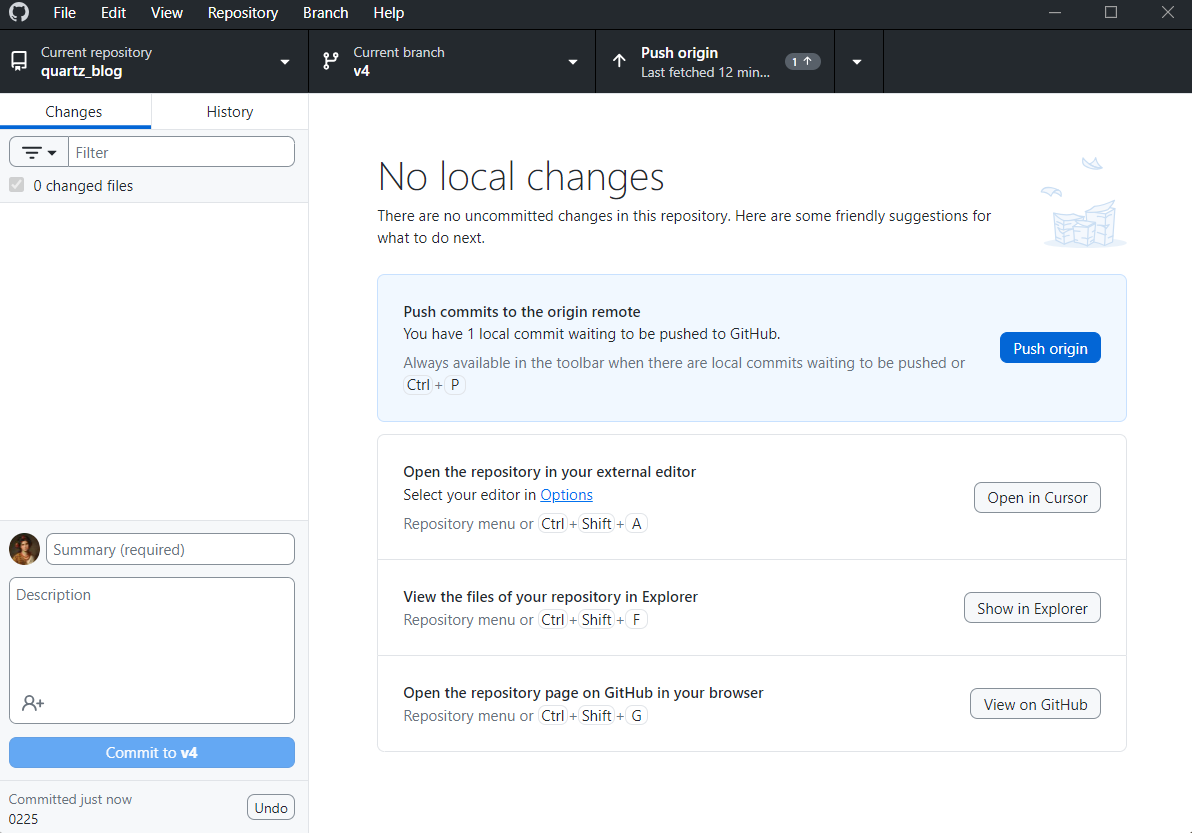Maximize the GitHub Desktop window
The width and height of the screenshot is (1192, 833).
tap(1111, 12)
